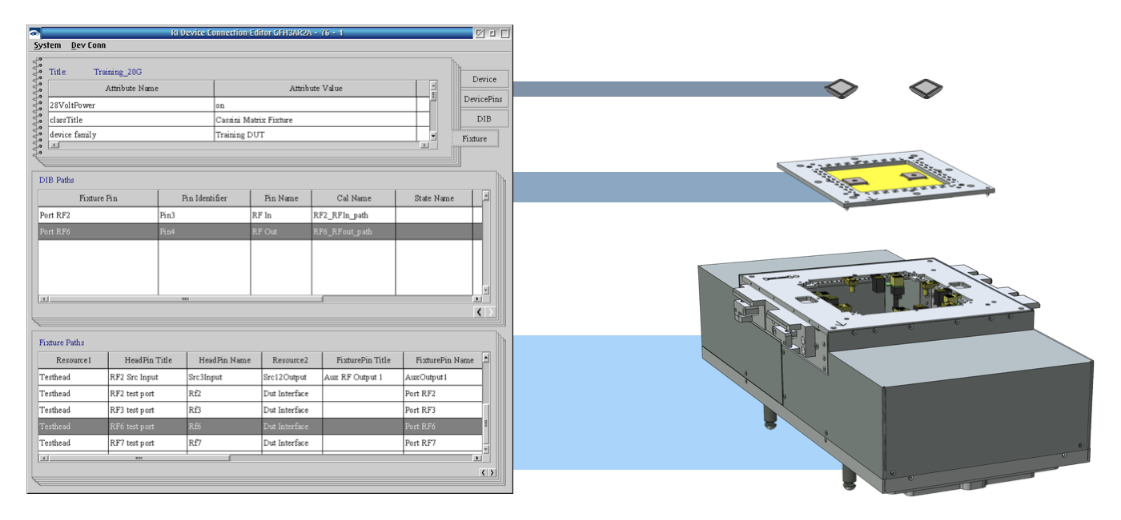Select the Pin4 identifier cell
This screenshot has width=1121, height=520.
pos(204,231)
